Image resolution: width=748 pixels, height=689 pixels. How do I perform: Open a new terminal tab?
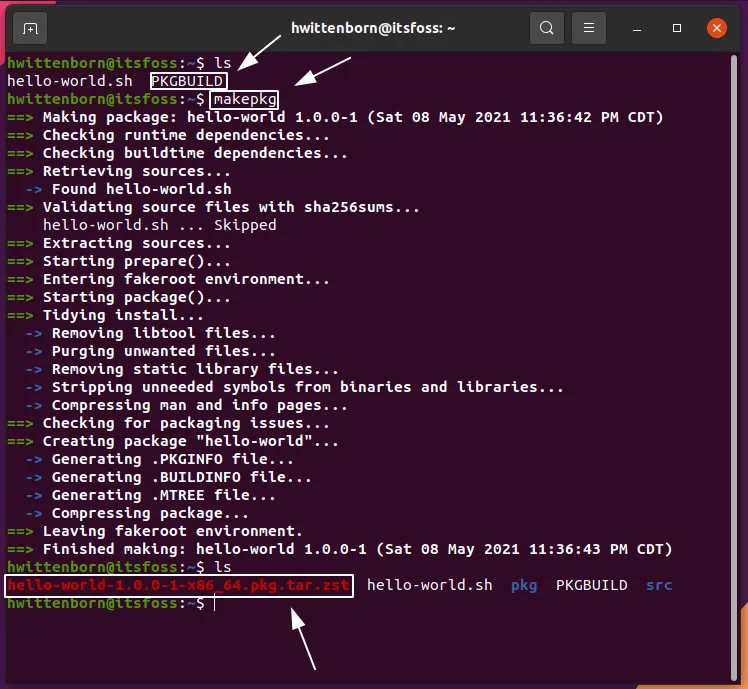(x=31, y=28)
